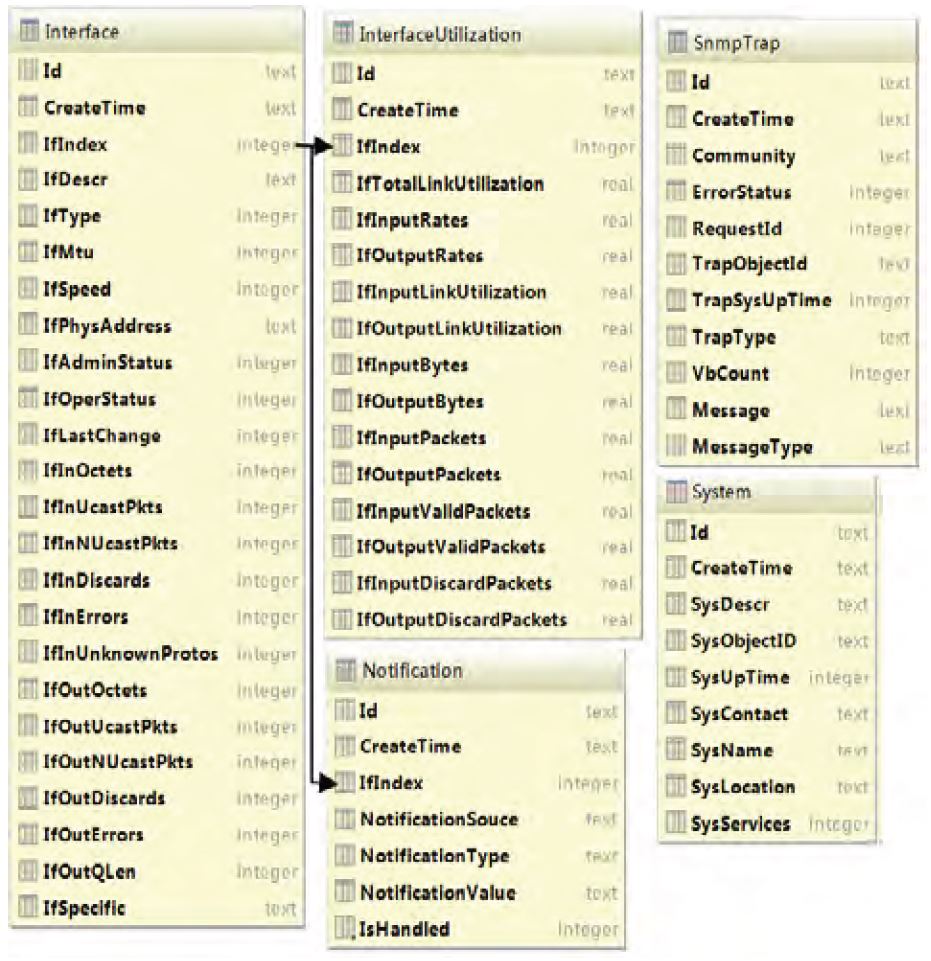The image size is (931, 961).
Task: Select the SysLocation column in System
Action: click(742, 787)
